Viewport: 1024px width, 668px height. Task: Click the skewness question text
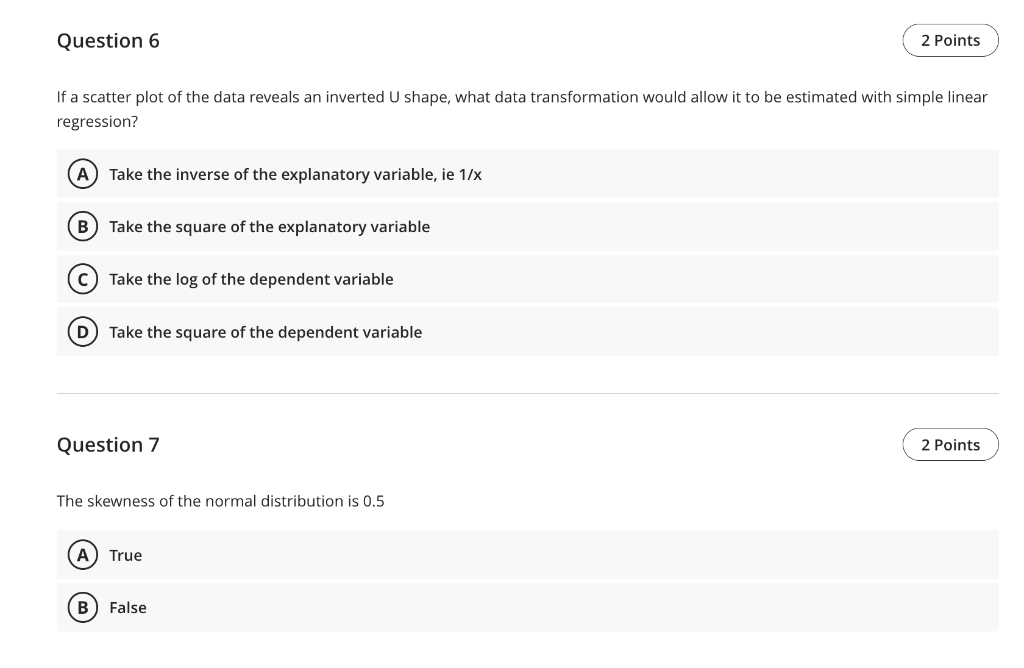221,501
